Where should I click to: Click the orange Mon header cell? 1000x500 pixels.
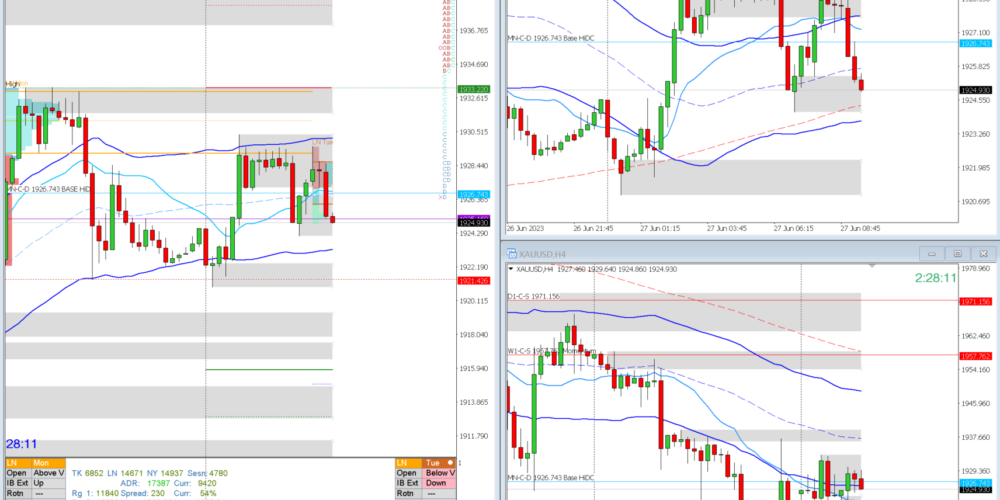click(x=48, y=463)
